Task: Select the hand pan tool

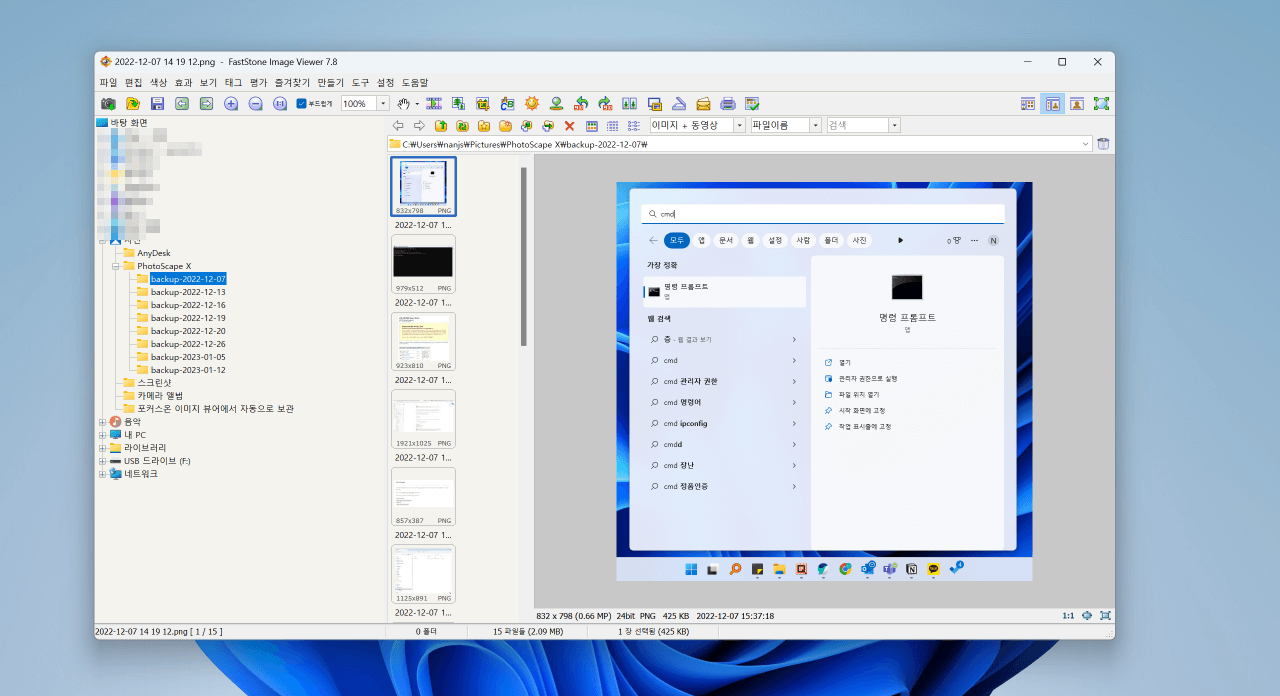Action: pyautogui.click(x=404, y=103)
